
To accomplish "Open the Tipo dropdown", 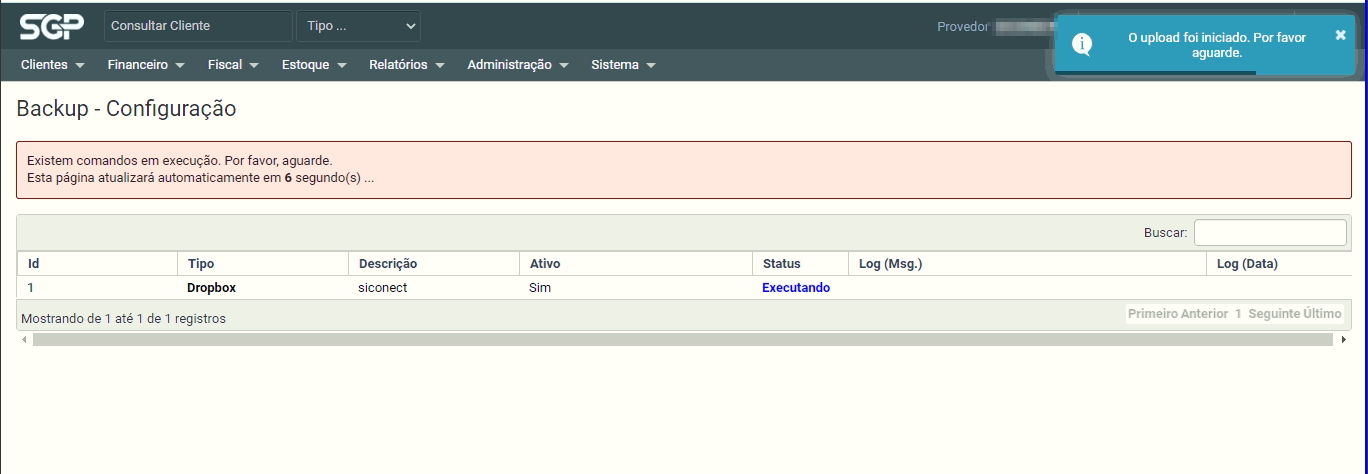I will point(358,26).
